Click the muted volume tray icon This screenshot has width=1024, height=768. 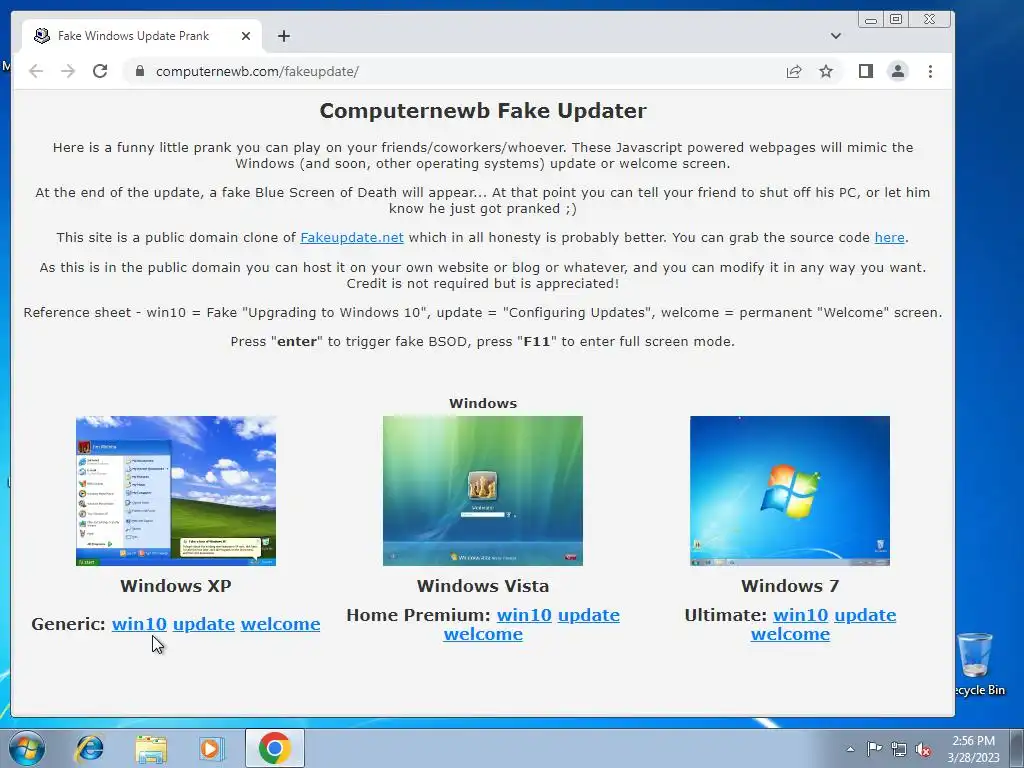click(923, 749)
